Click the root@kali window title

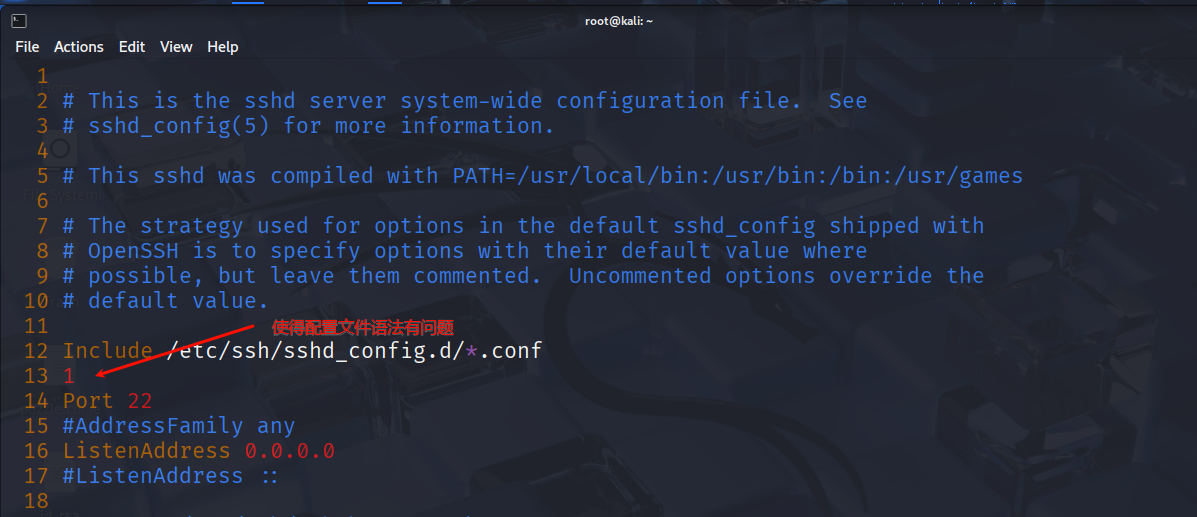click(618, 20)
